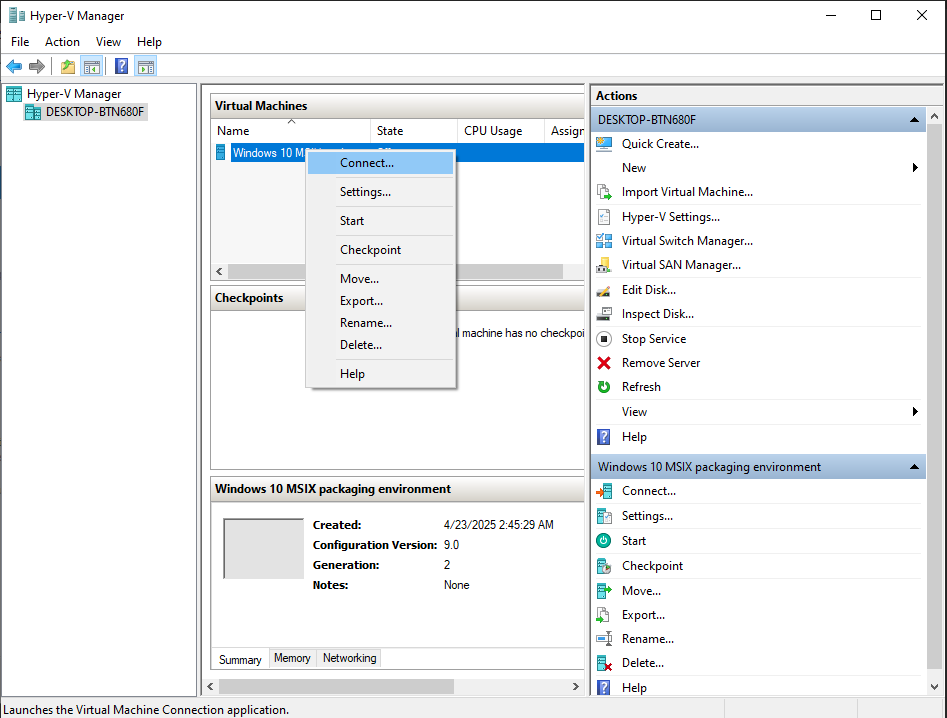Viewport: 947px width, 718px height.
Task: Click the Quick Create icon in Actions pane
Action: point(604,144)
